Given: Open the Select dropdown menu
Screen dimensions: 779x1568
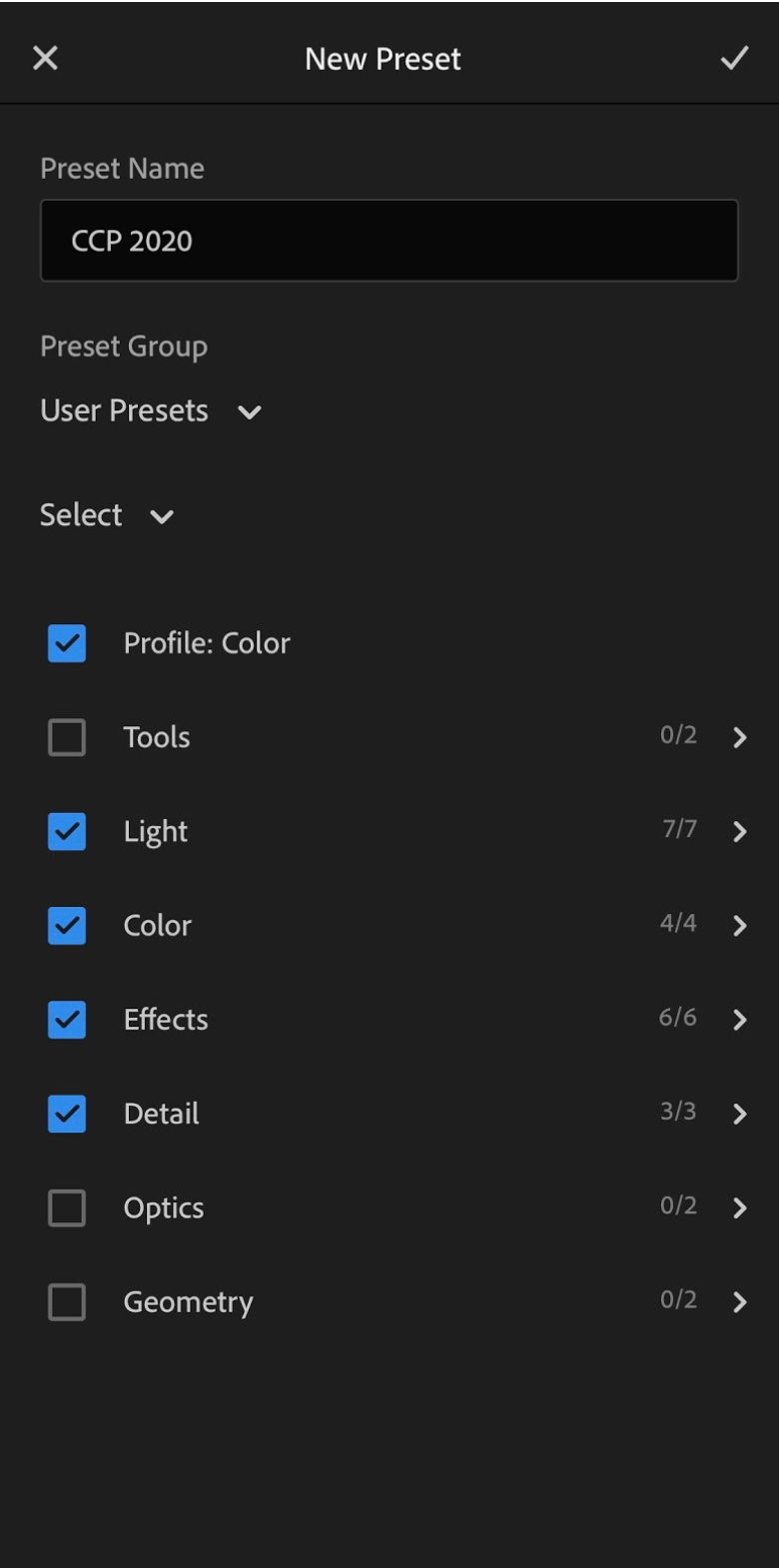Looking at the screenshot, I should tap(107, 515).
